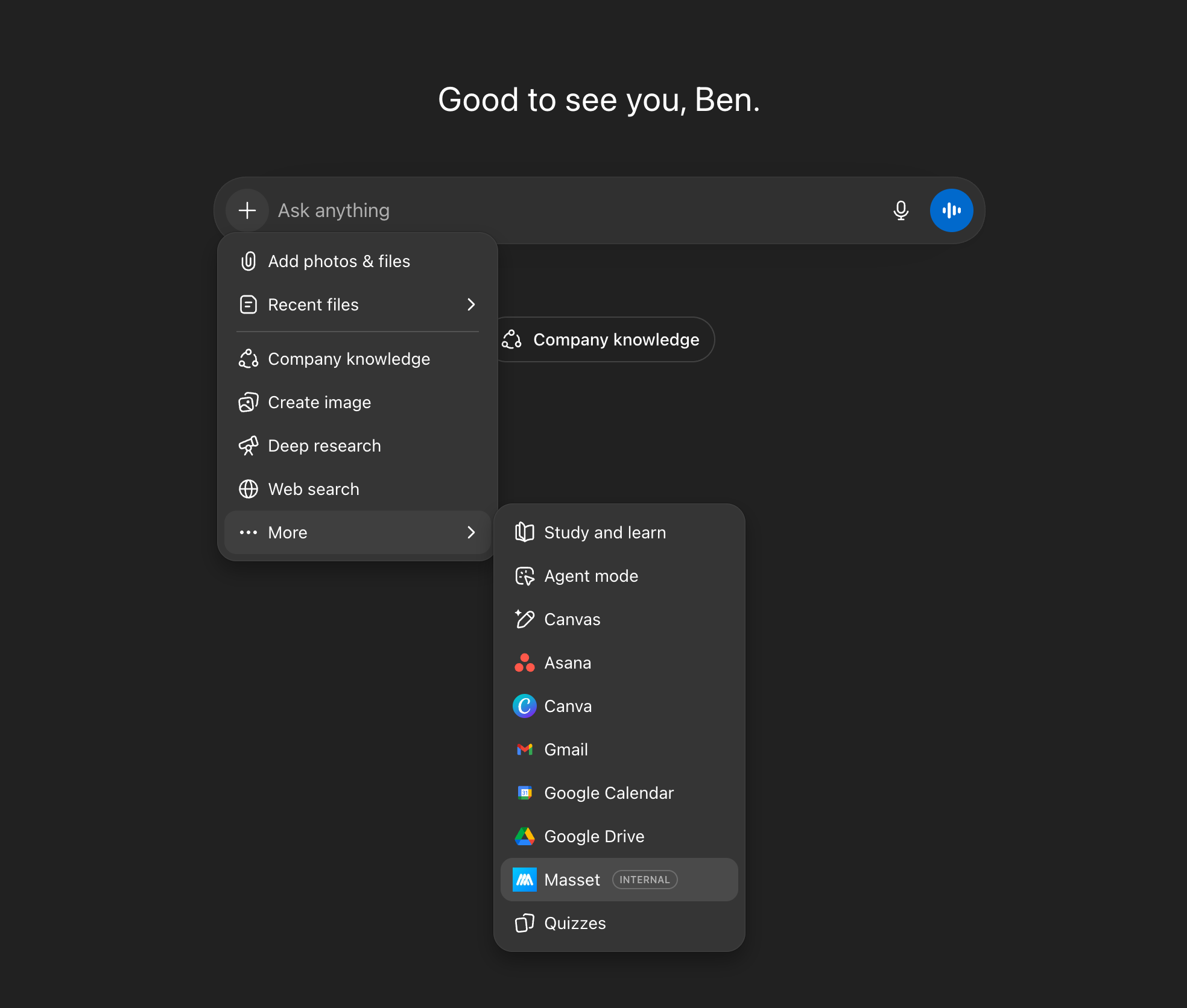Click the Company knowledge pill button
The height and width of the screenshot is (1008, 1187).
click(604, 339)
